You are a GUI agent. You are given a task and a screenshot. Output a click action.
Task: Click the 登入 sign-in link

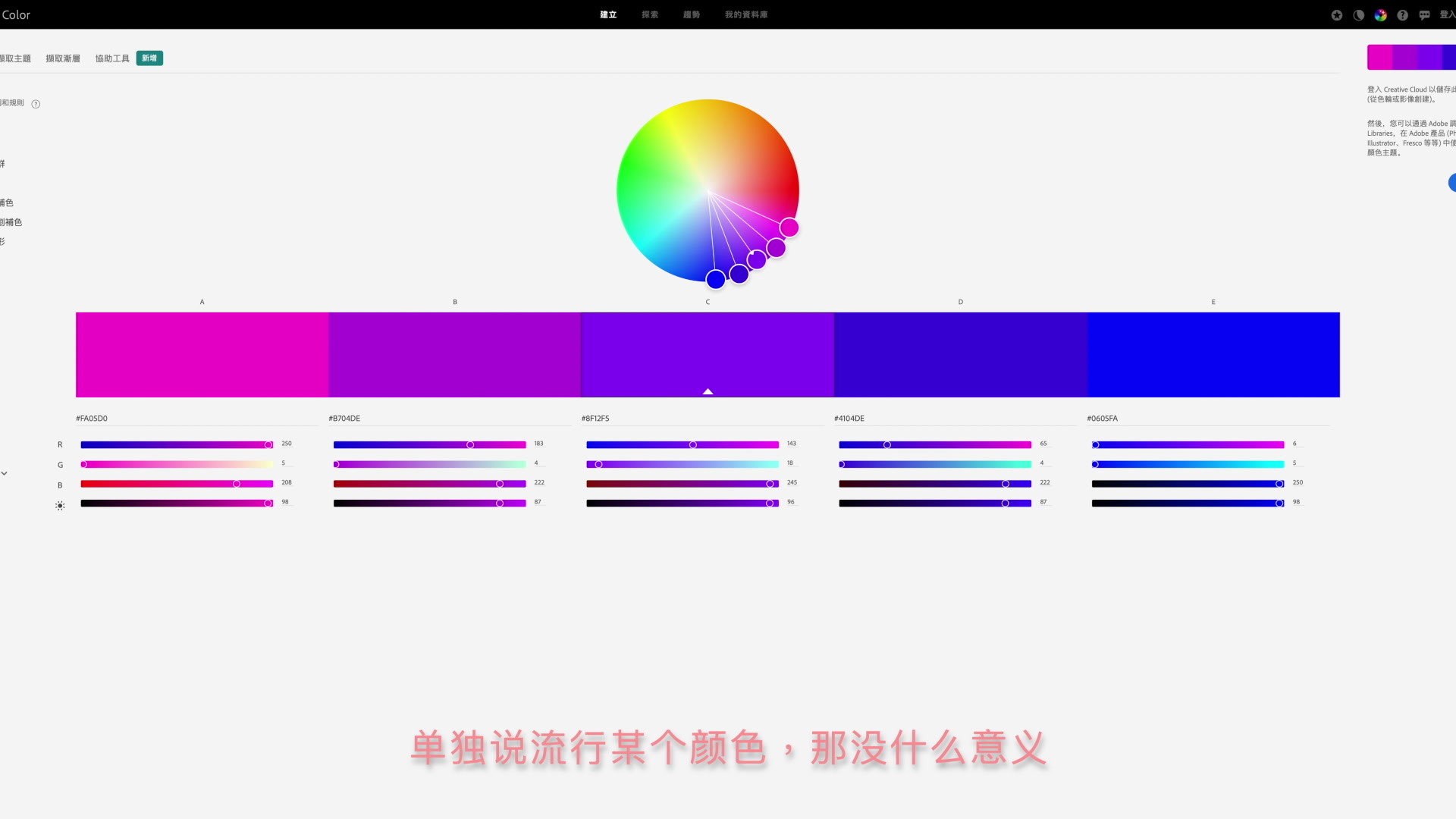point(1448,14)
